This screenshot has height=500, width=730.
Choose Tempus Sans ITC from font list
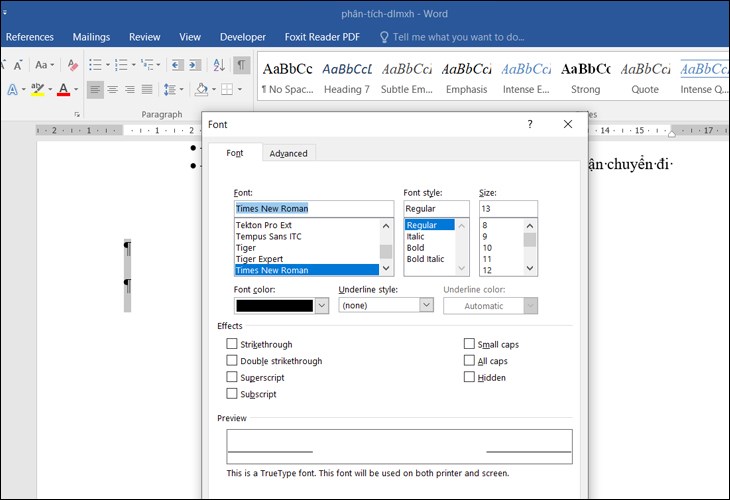pos(268,237)
